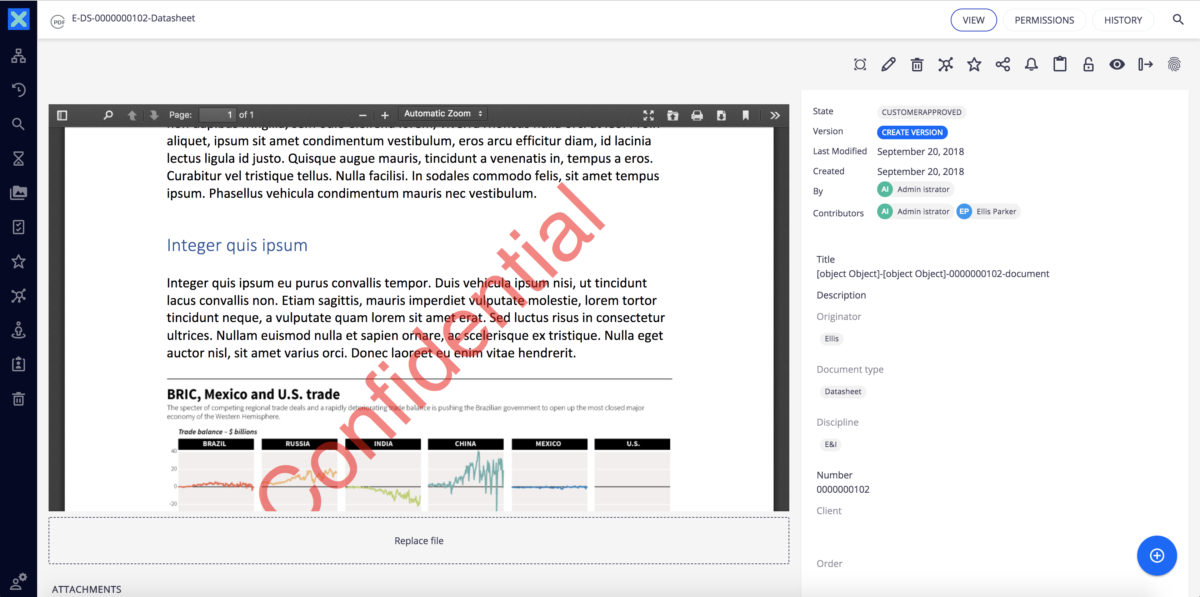Switch to the HISTORY tab
This screenshot has height=597, width=1200.
[1123, 20]
